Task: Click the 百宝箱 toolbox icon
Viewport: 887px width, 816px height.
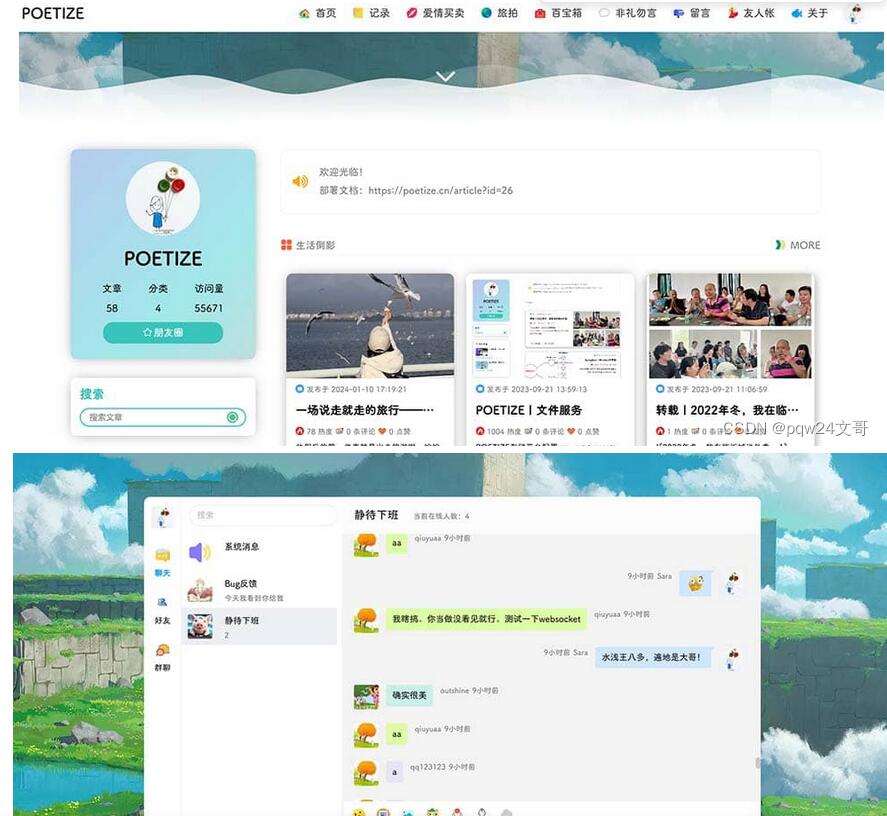Action: coord(540,13)
